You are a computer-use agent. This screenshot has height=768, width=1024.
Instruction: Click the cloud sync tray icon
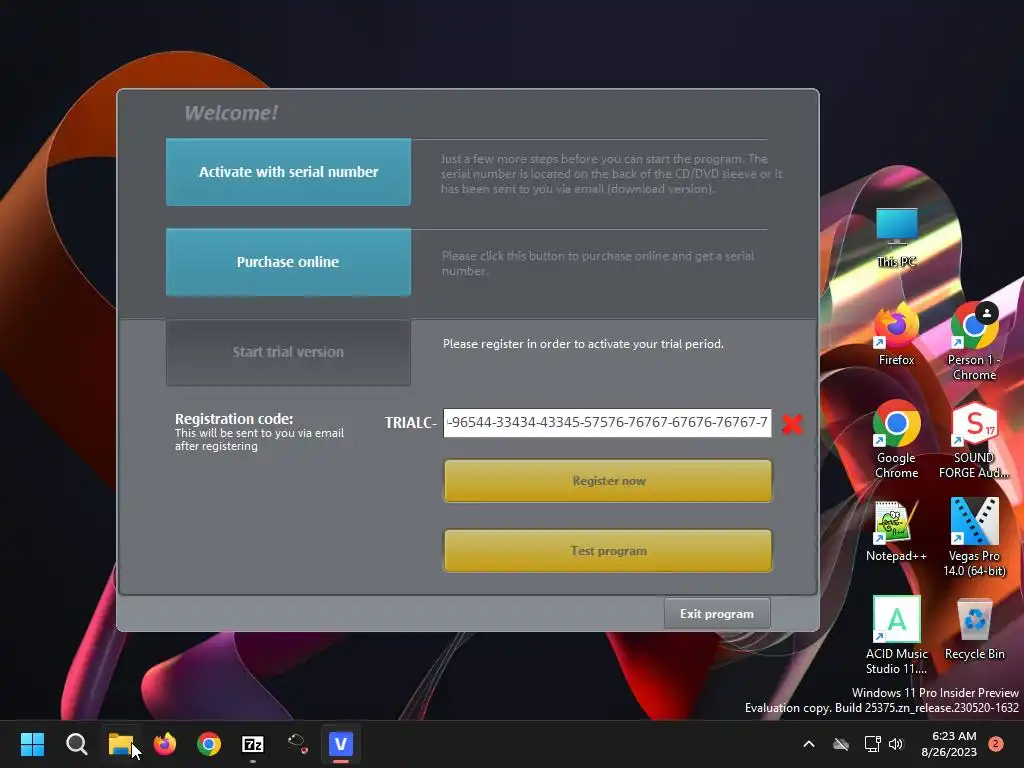point(841,744)
